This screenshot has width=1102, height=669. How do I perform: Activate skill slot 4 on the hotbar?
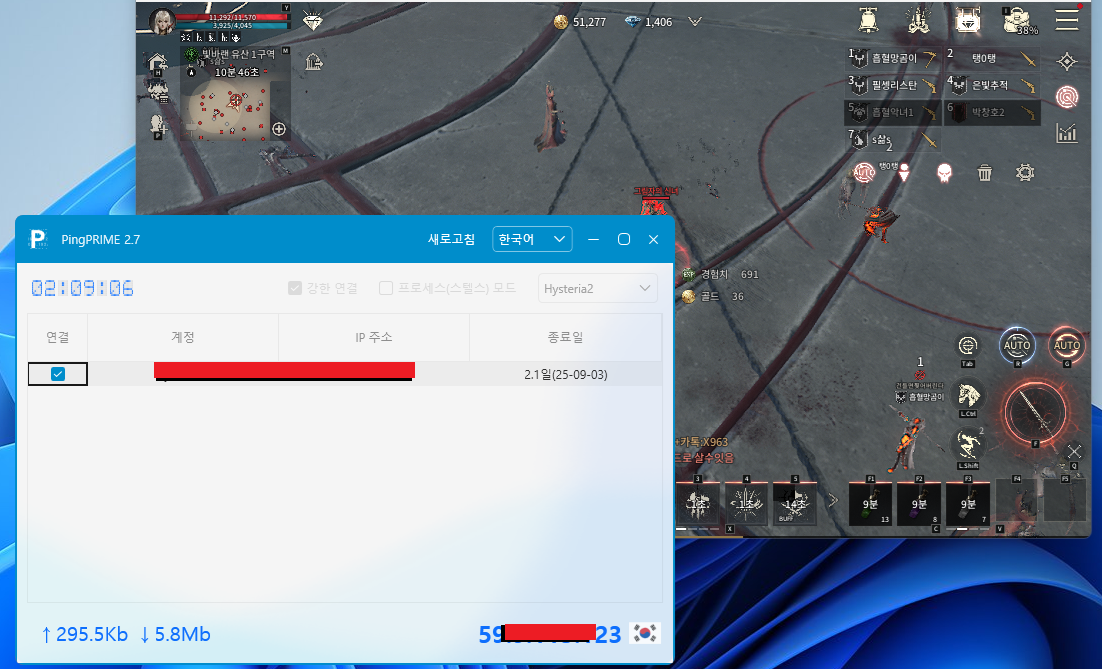pos(746,503)
